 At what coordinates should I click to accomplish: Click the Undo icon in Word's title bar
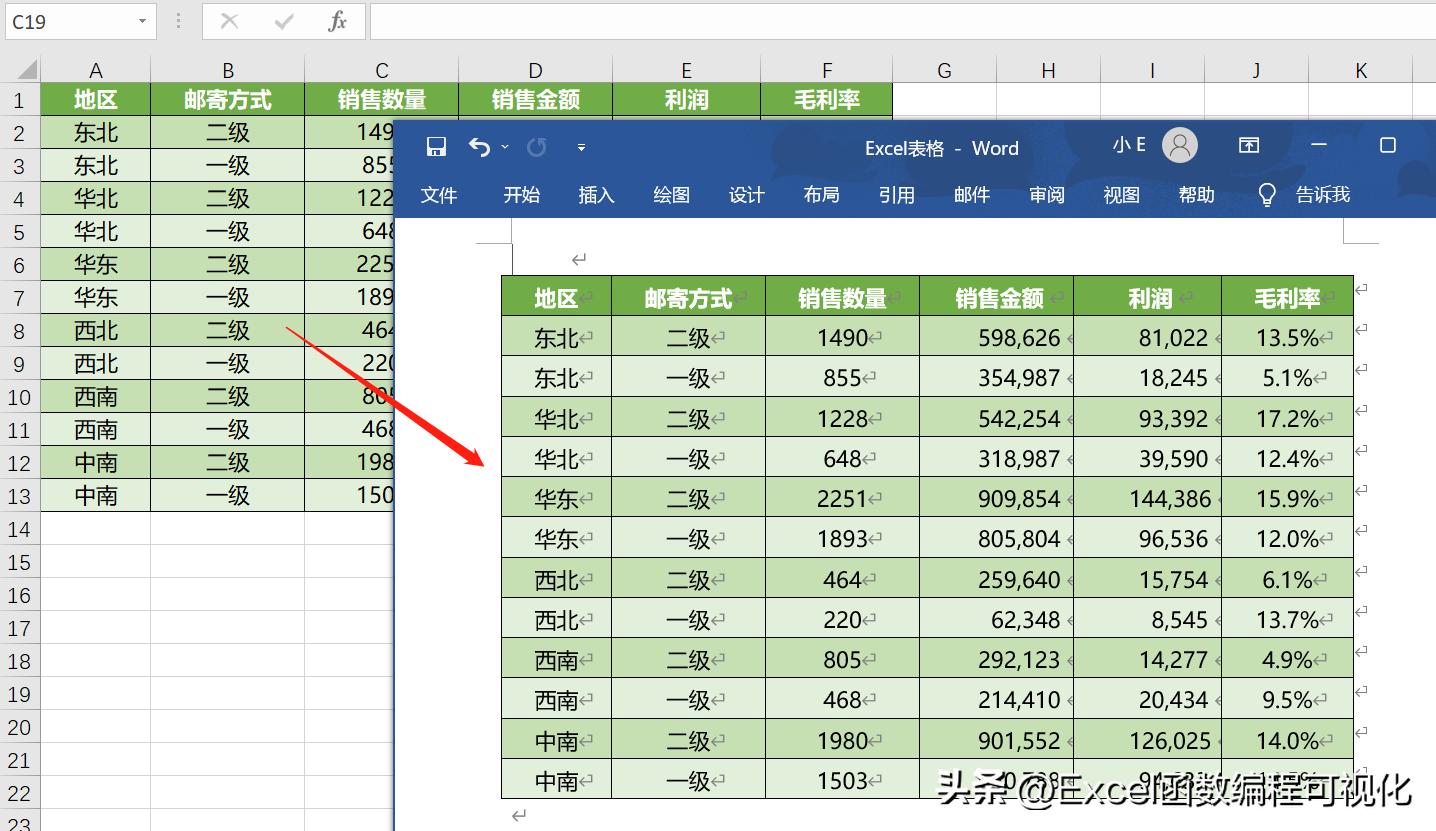(x=480, y=146)
